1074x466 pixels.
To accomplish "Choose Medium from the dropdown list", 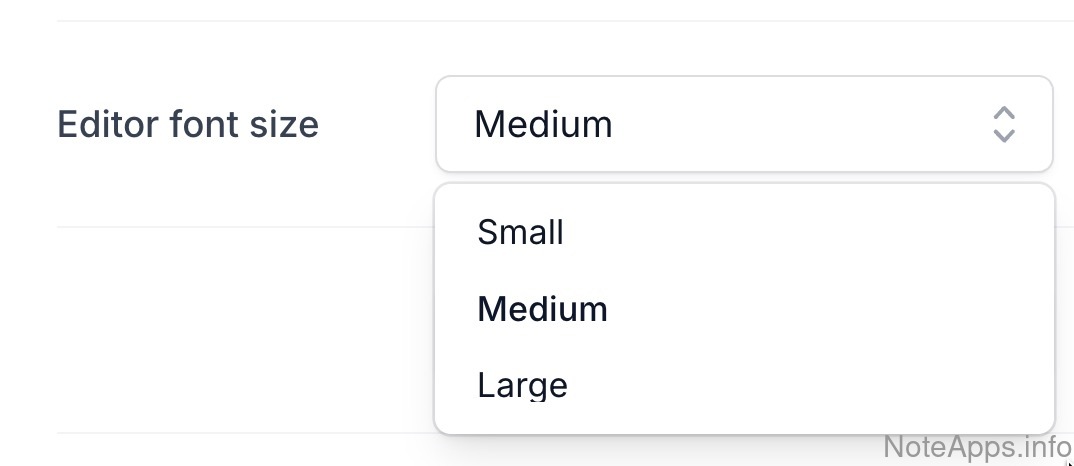I will [542, 309].
